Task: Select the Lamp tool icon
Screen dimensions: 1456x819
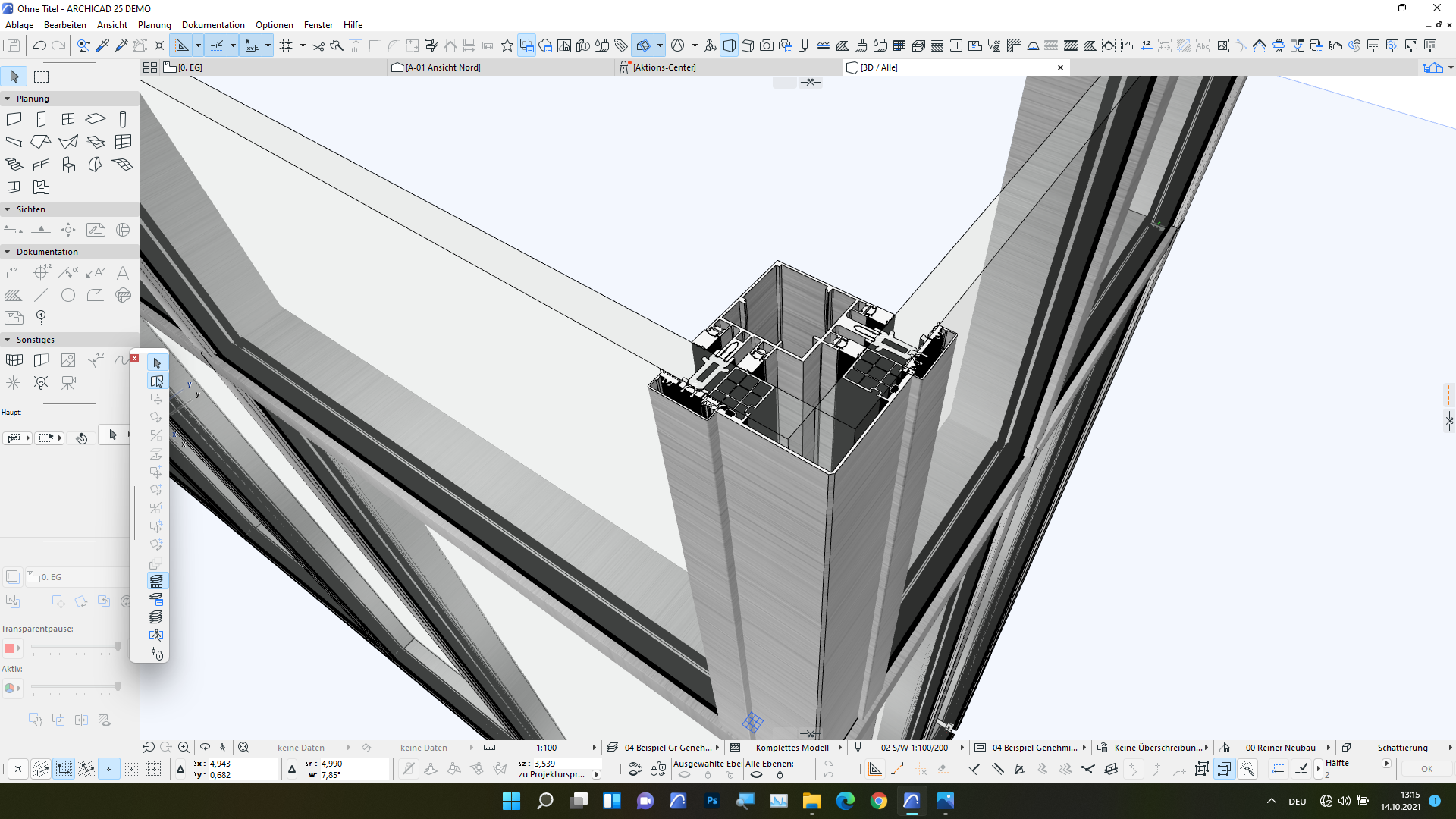Action: tap(41, 383)
